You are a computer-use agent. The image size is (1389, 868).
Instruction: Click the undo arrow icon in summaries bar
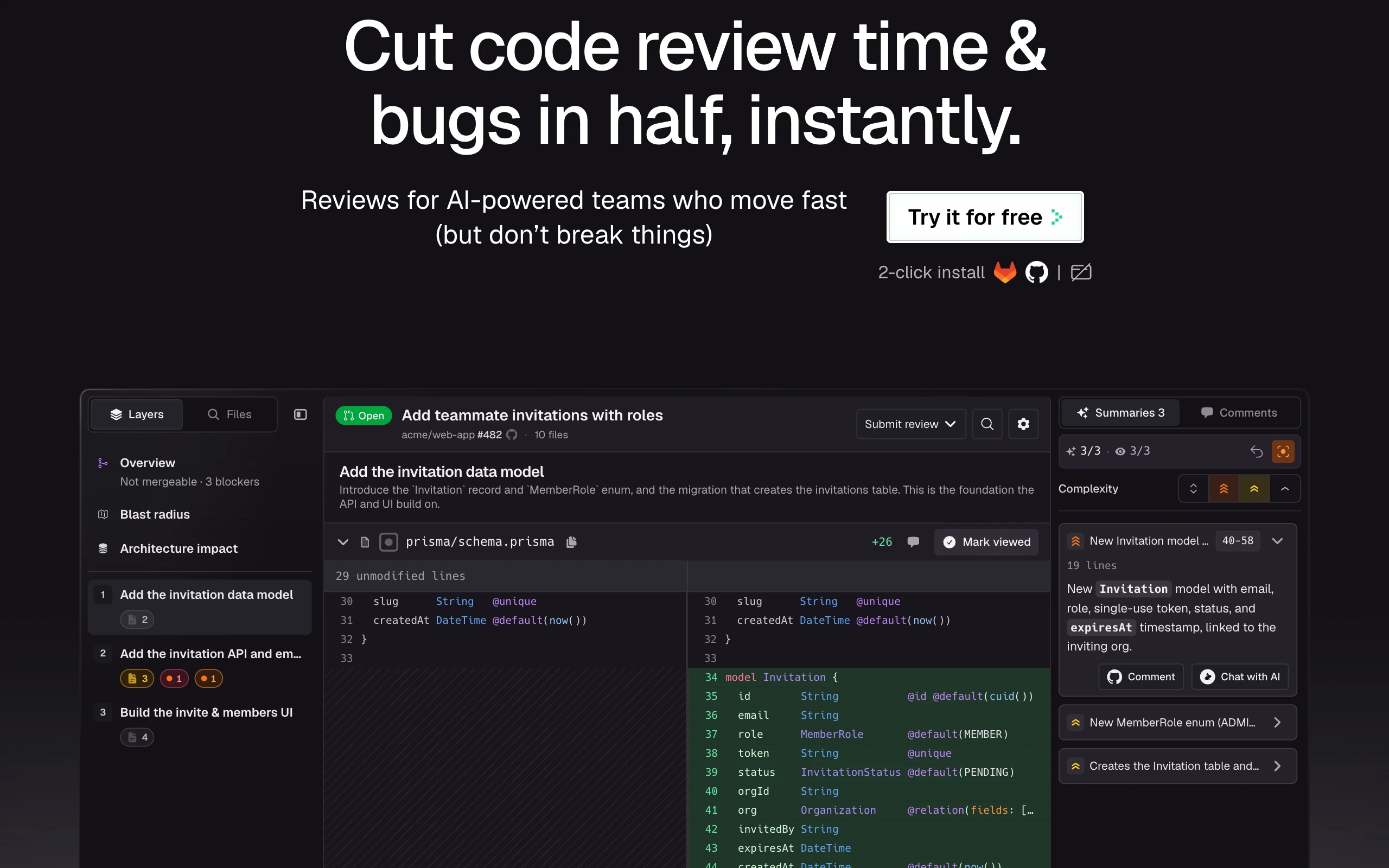[x=1257, y=451]
